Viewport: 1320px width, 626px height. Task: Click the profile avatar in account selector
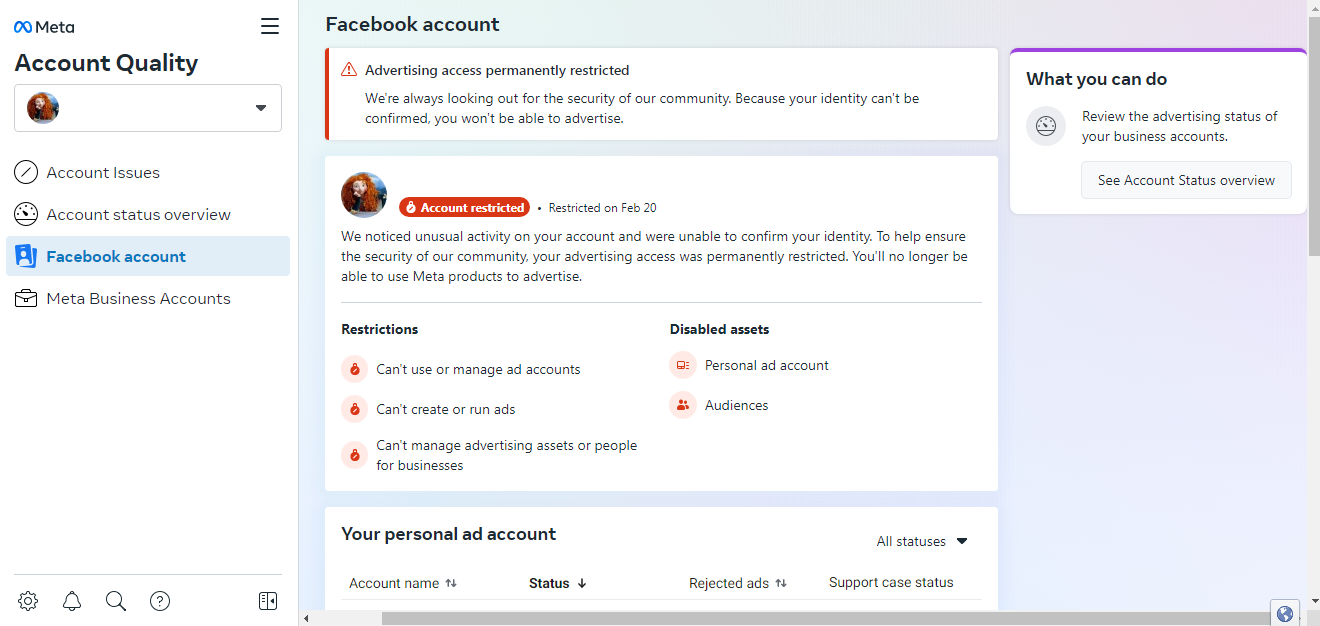coord(43,108)
